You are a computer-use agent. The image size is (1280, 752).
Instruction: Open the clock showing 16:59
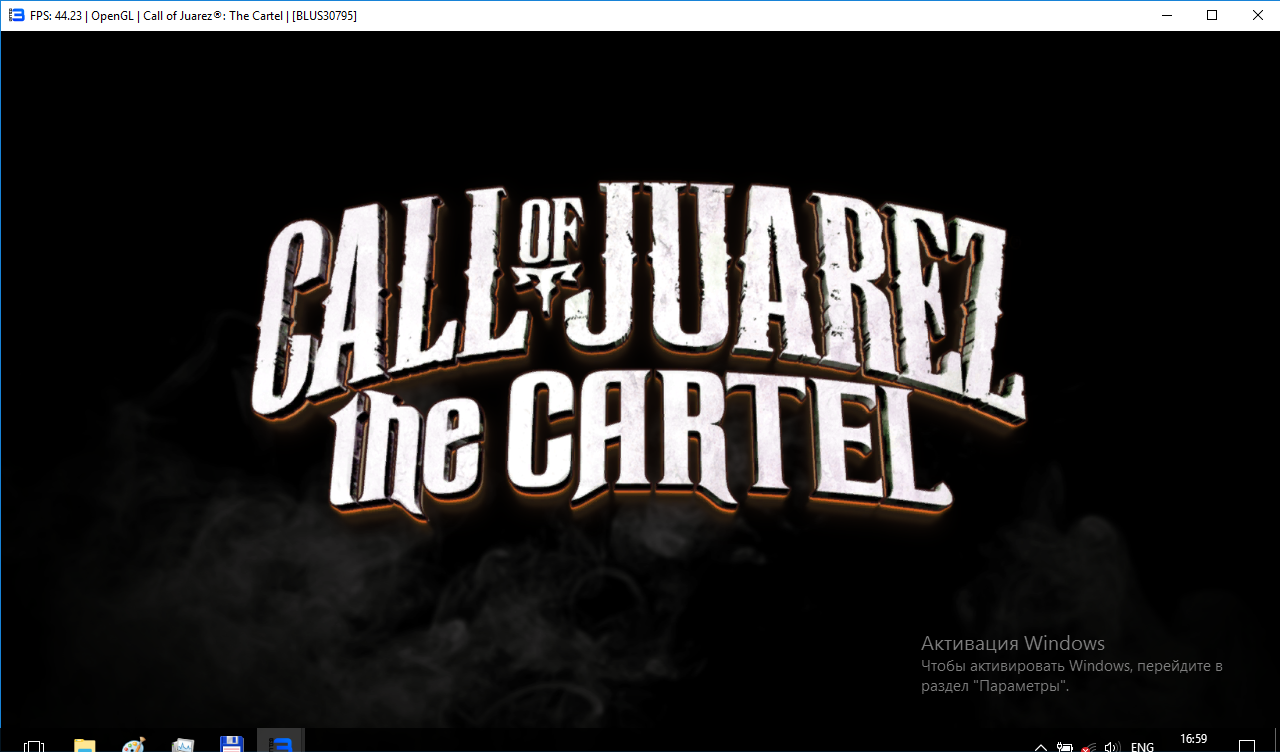pyautogui.click(x=1193, y=740)
